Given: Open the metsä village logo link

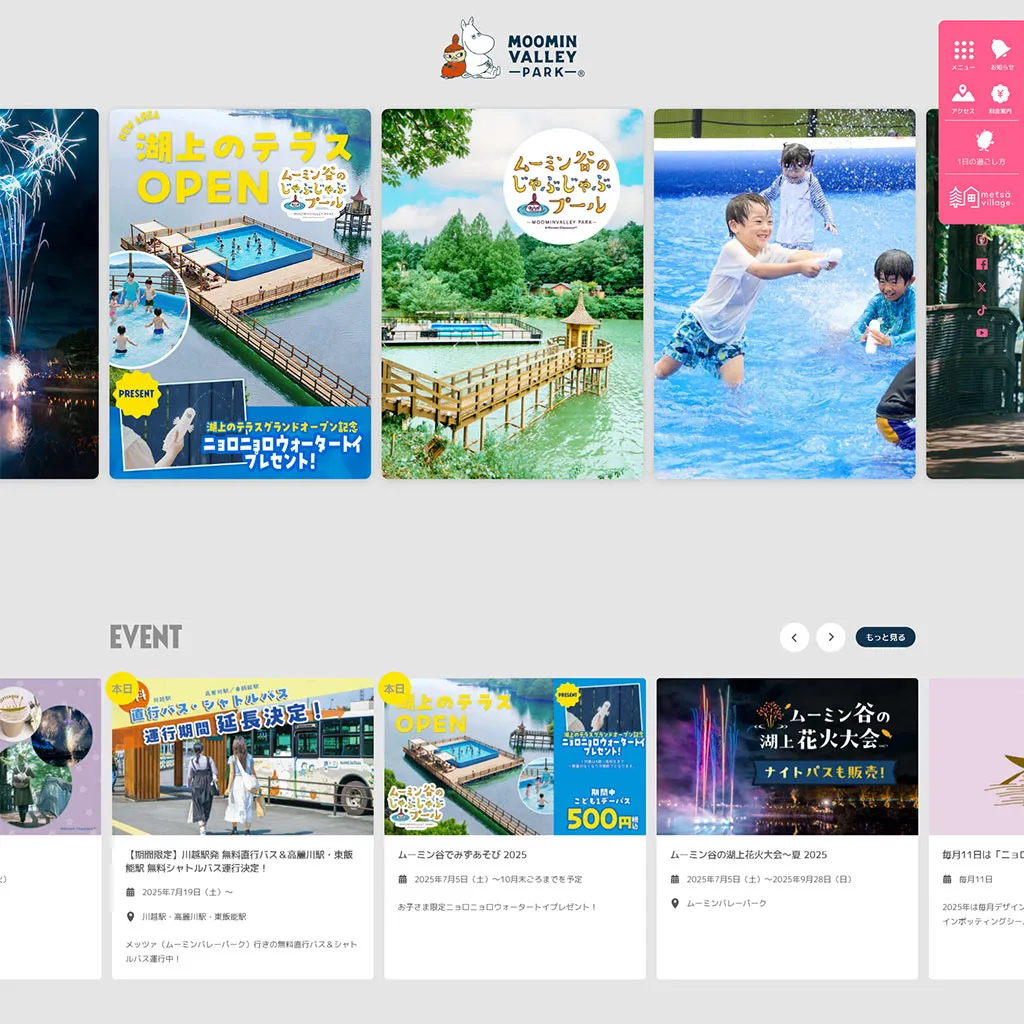Looking at the screenshot, I should tap(981, 197).
